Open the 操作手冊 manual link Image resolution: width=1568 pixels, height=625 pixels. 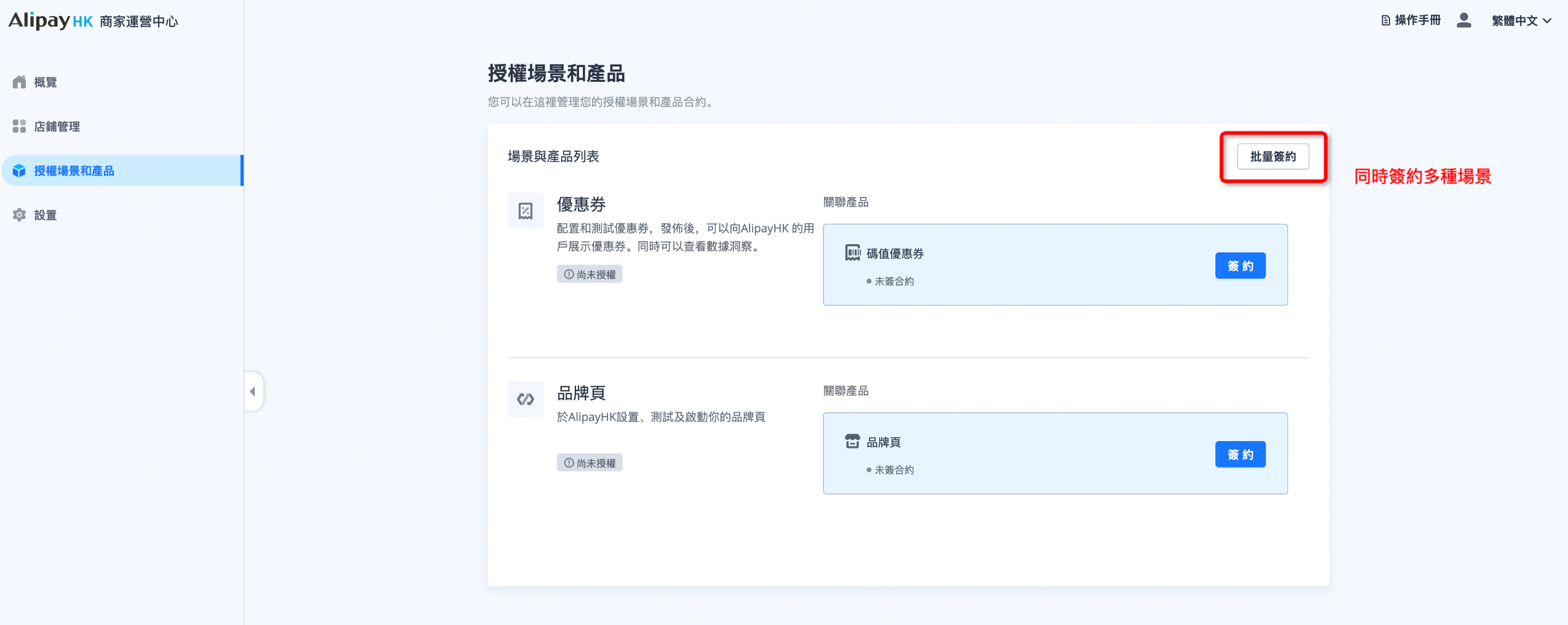point(1417,21)
